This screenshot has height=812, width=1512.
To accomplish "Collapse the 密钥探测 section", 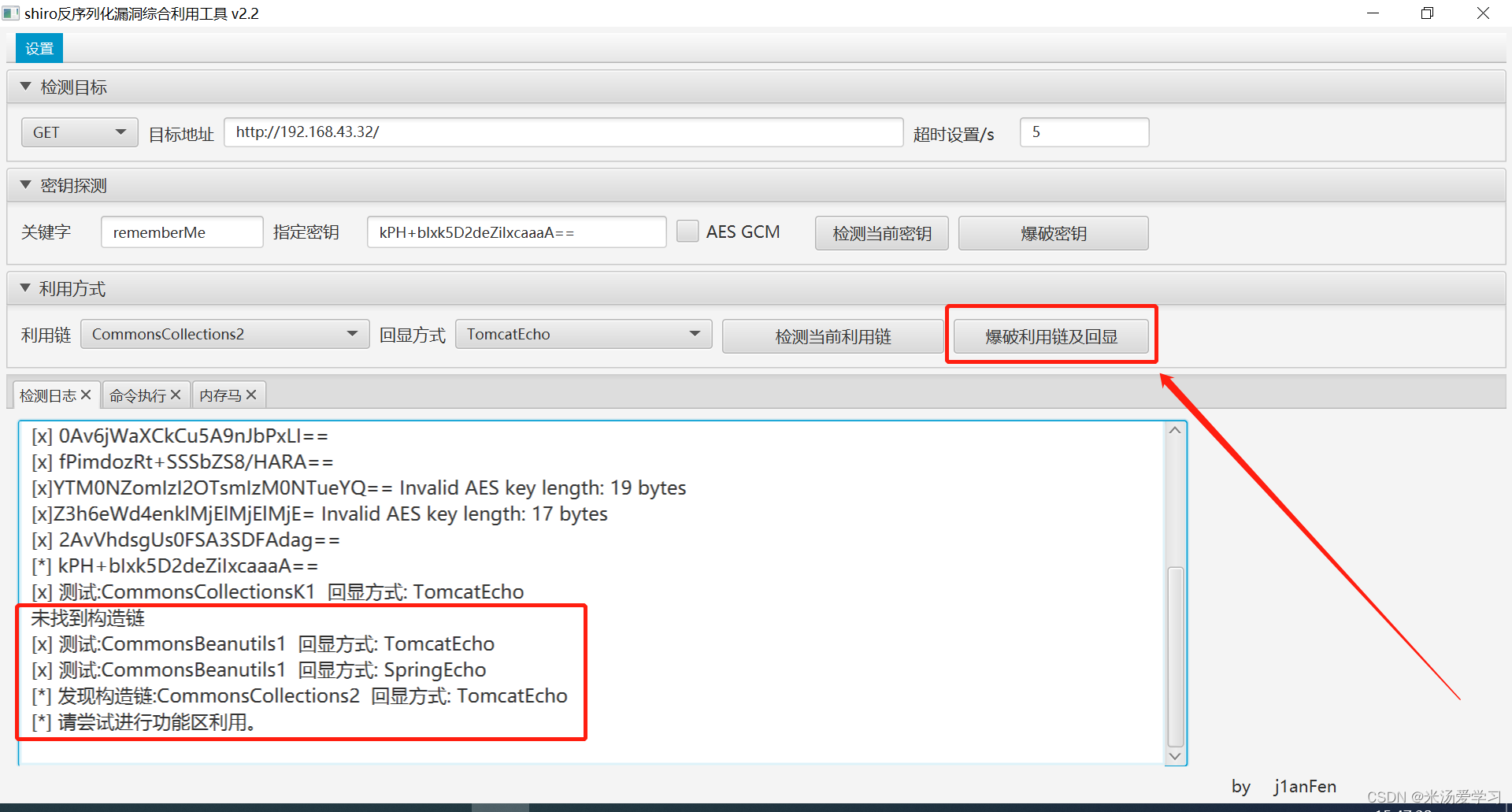I will (x=26, y=185).
